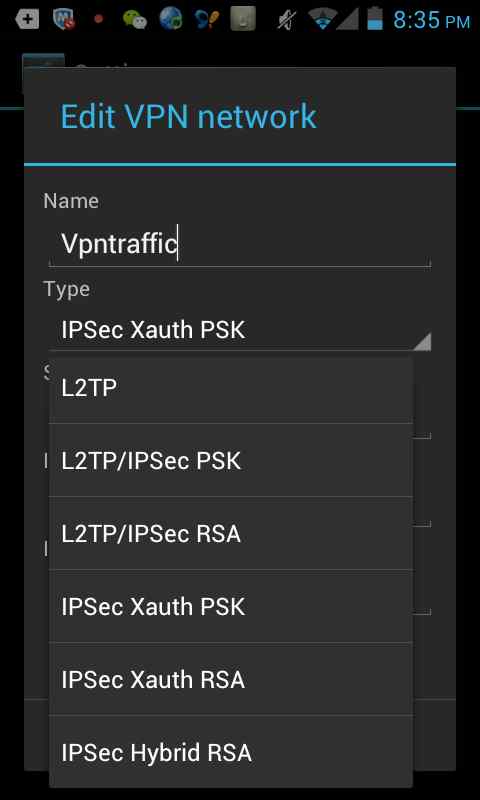Screen dimensions: 480x800
Task: Choose L2TP/IPSec RSA option
Action: coord(231,533)
